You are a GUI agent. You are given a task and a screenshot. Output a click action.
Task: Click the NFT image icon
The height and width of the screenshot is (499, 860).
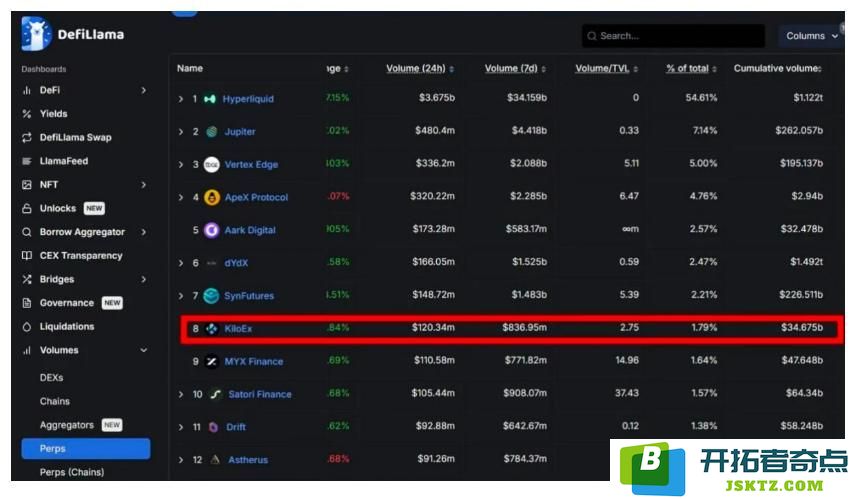point(26,184)
